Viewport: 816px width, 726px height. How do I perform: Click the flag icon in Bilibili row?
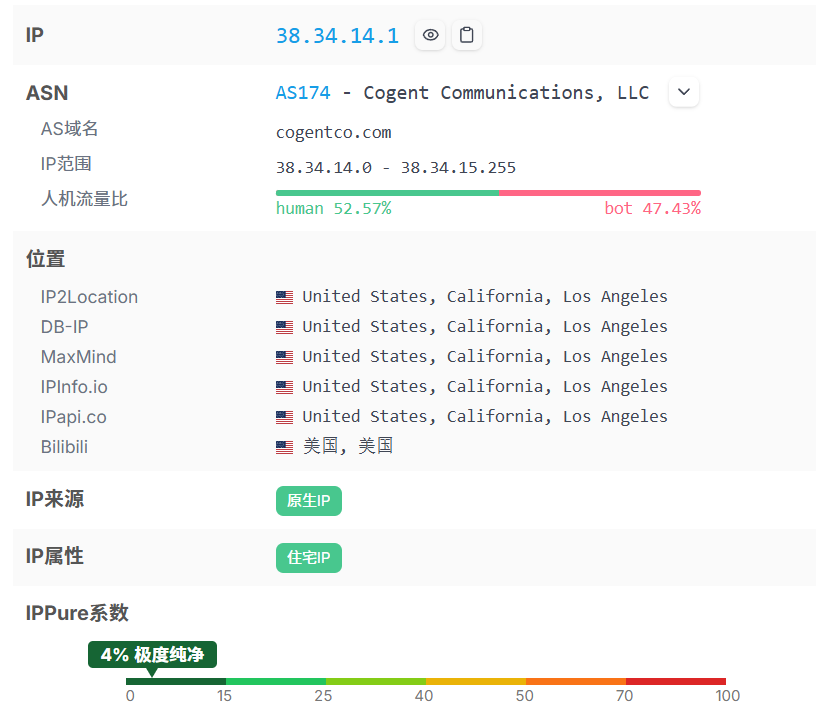coord(285,447)
